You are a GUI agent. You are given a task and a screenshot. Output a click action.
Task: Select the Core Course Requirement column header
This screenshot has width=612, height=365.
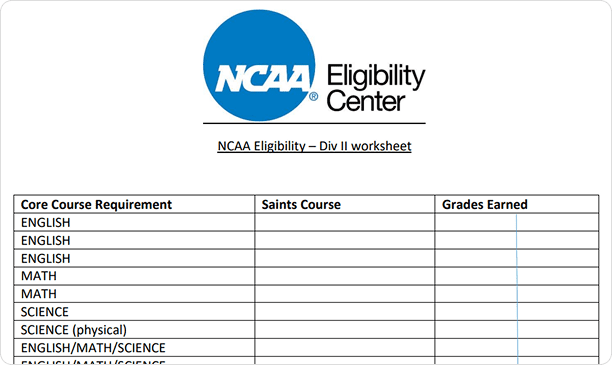click(x=96, y=205)
